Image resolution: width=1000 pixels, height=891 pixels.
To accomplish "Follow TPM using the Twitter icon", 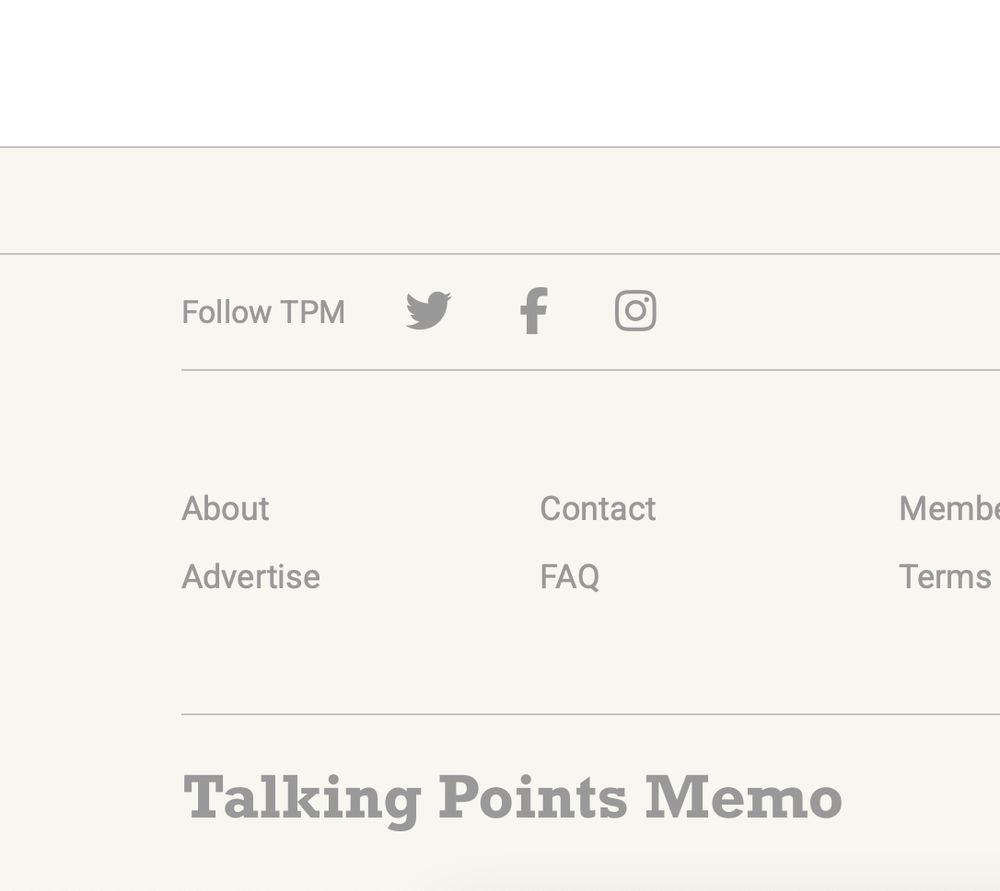I will (x=429, y=311).
